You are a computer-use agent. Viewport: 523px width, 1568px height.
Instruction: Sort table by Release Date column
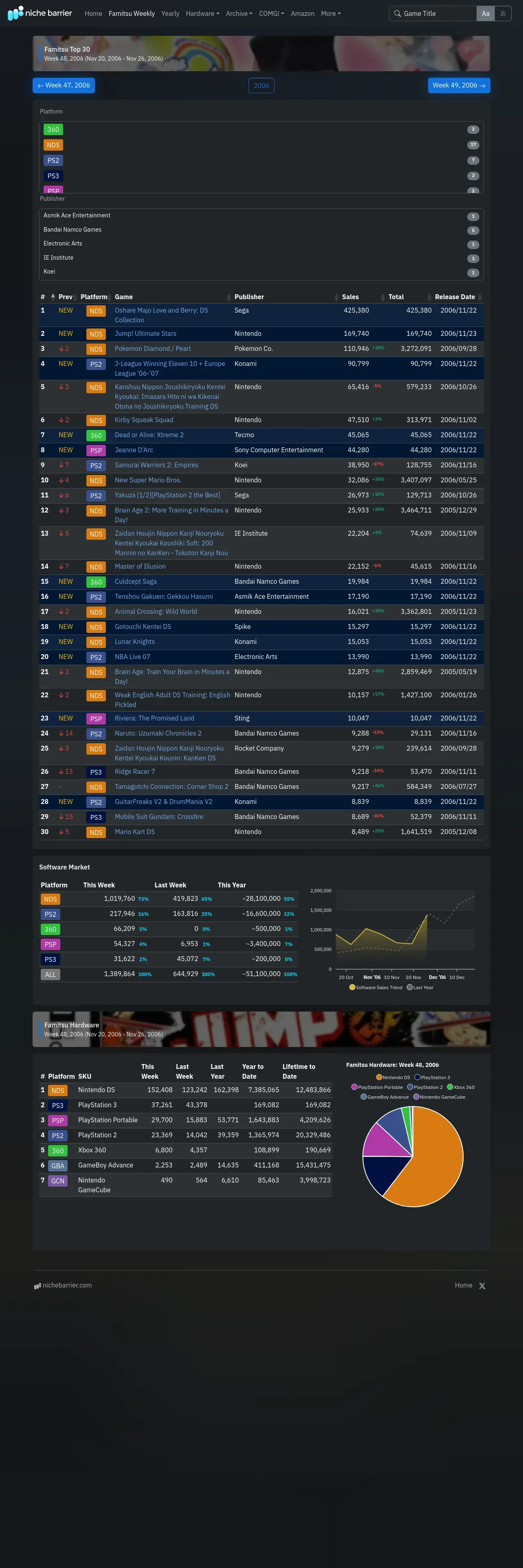pos(458,297)
